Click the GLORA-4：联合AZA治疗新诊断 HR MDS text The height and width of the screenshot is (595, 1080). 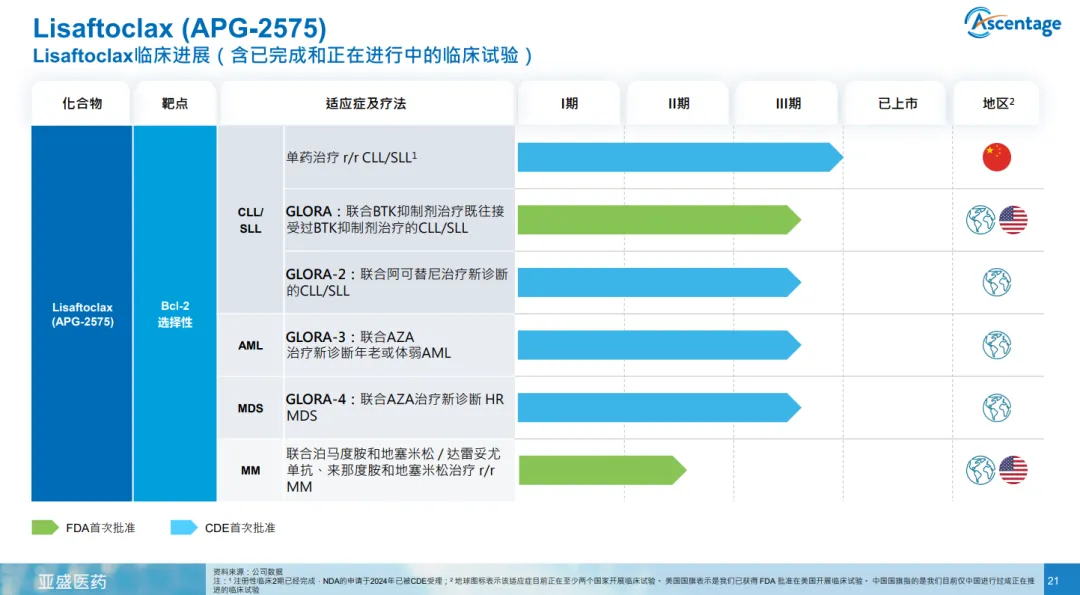(x=395, y=408)
